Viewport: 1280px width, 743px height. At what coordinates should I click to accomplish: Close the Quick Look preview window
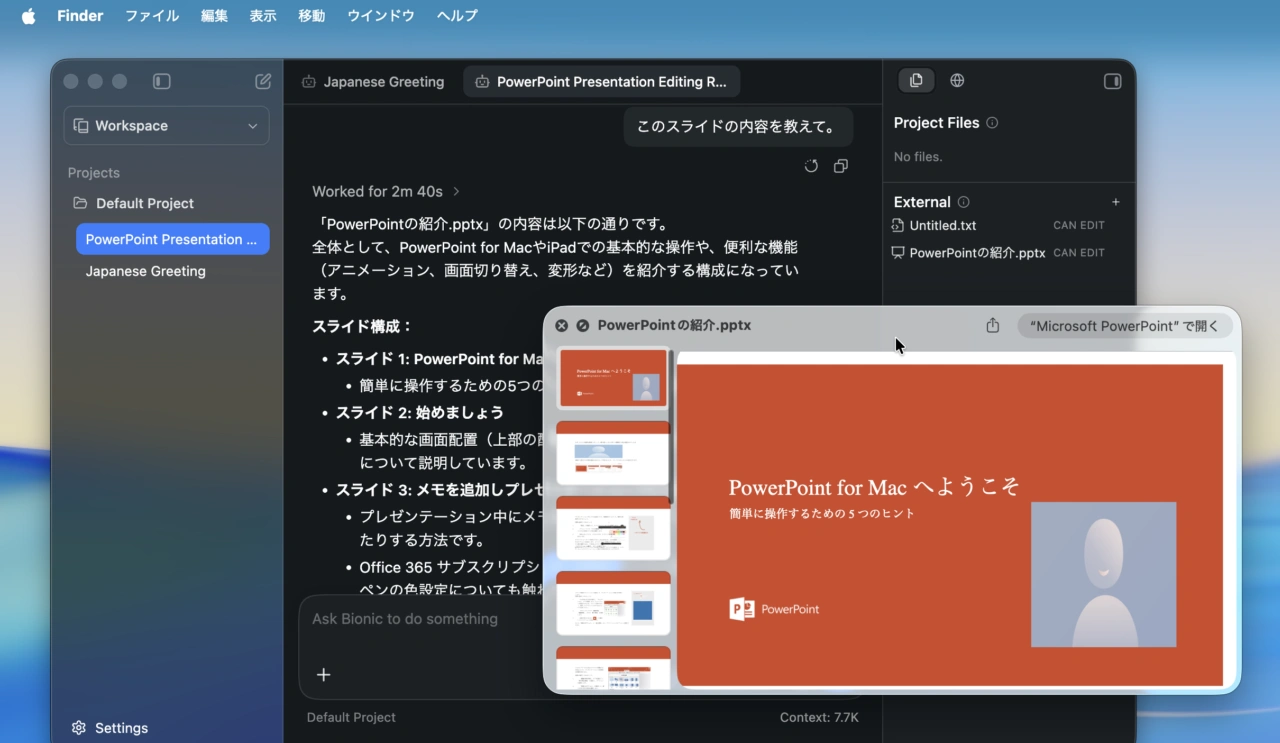click(x=562, y=326)
